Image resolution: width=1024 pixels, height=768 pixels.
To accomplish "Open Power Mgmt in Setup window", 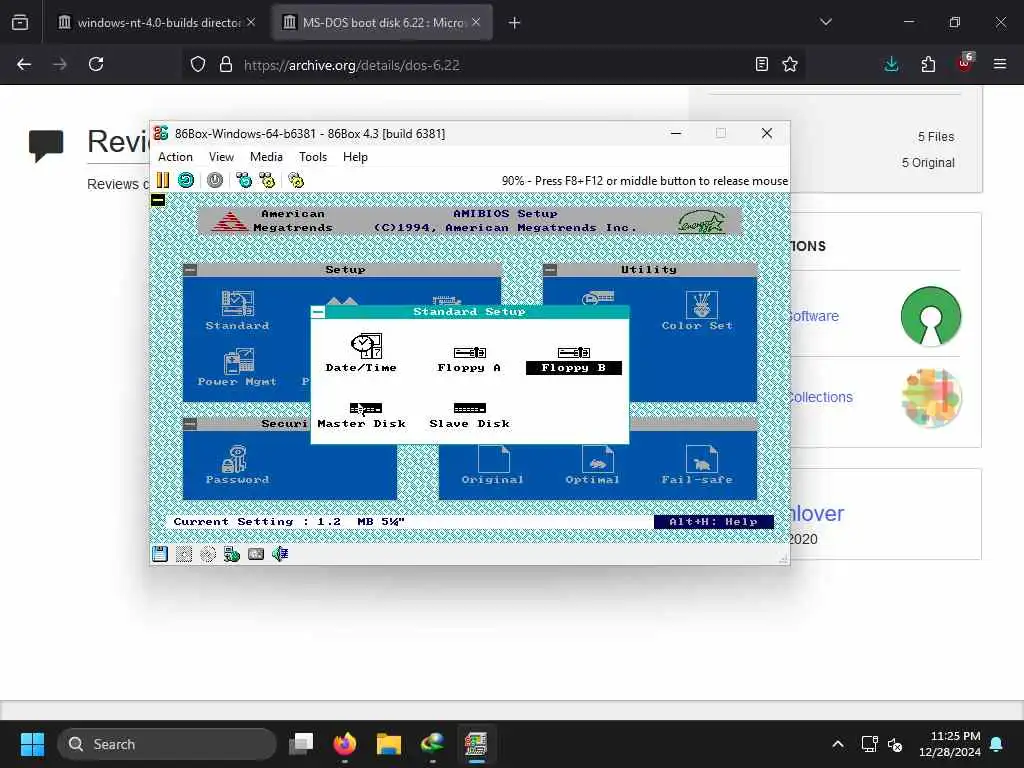I will point(238,367).
